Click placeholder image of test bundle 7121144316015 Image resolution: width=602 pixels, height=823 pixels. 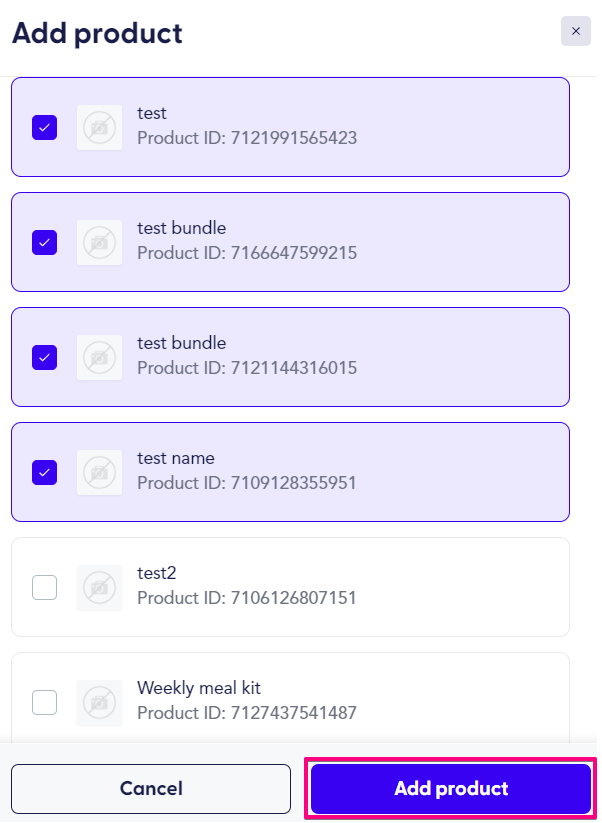click(100, 357)
